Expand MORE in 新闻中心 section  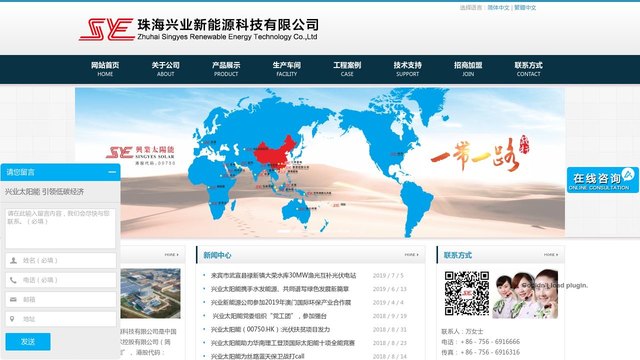(411, 255)
